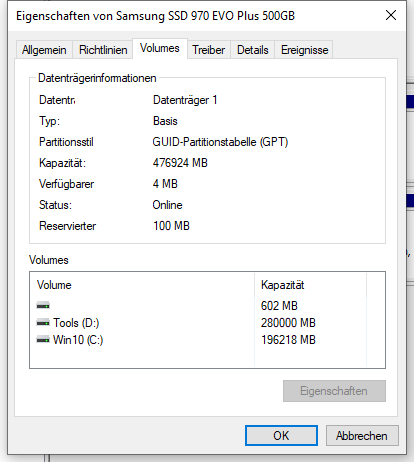Select the Win10 (C:) volume label
414x462 pixels.
point(78,340)
